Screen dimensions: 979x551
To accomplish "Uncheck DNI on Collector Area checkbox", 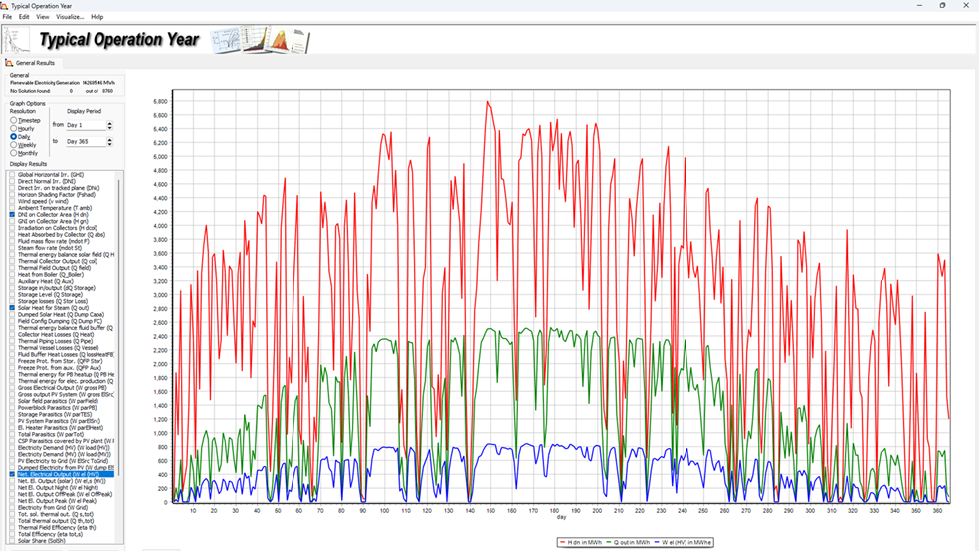I will coord(13,215).
